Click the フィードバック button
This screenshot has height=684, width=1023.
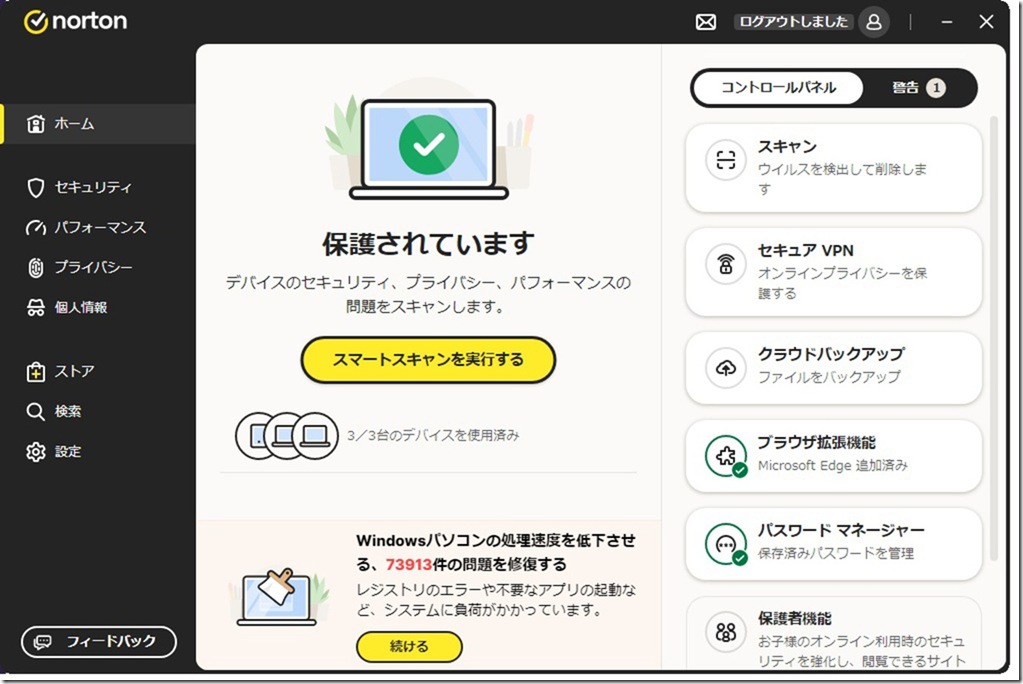[99, 642]
